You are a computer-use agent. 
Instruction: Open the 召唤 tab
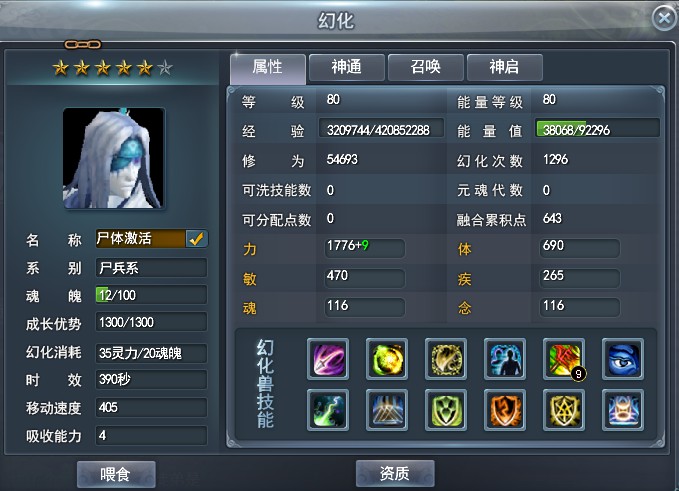click(426, 68)
